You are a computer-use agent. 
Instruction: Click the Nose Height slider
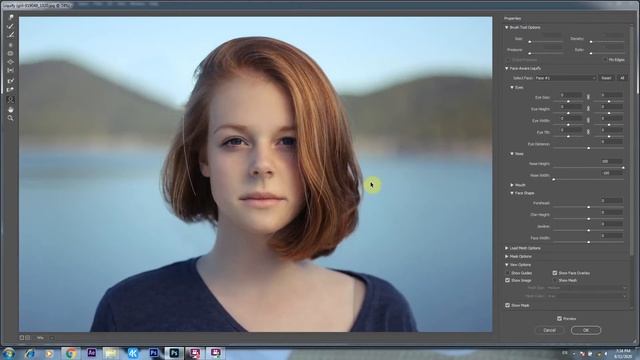(x=588, y=168)
